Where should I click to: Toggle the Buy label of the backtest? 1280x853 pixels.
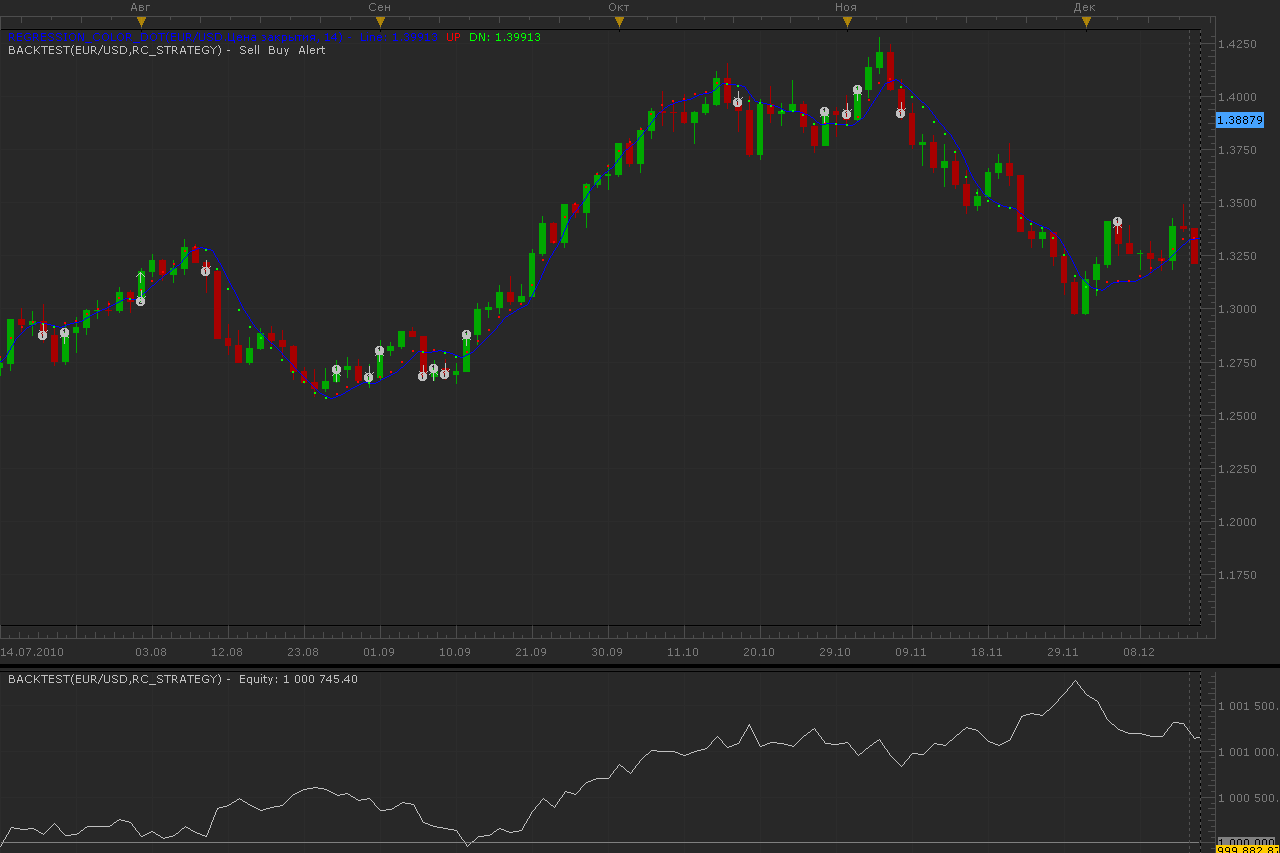click(279, 50)
